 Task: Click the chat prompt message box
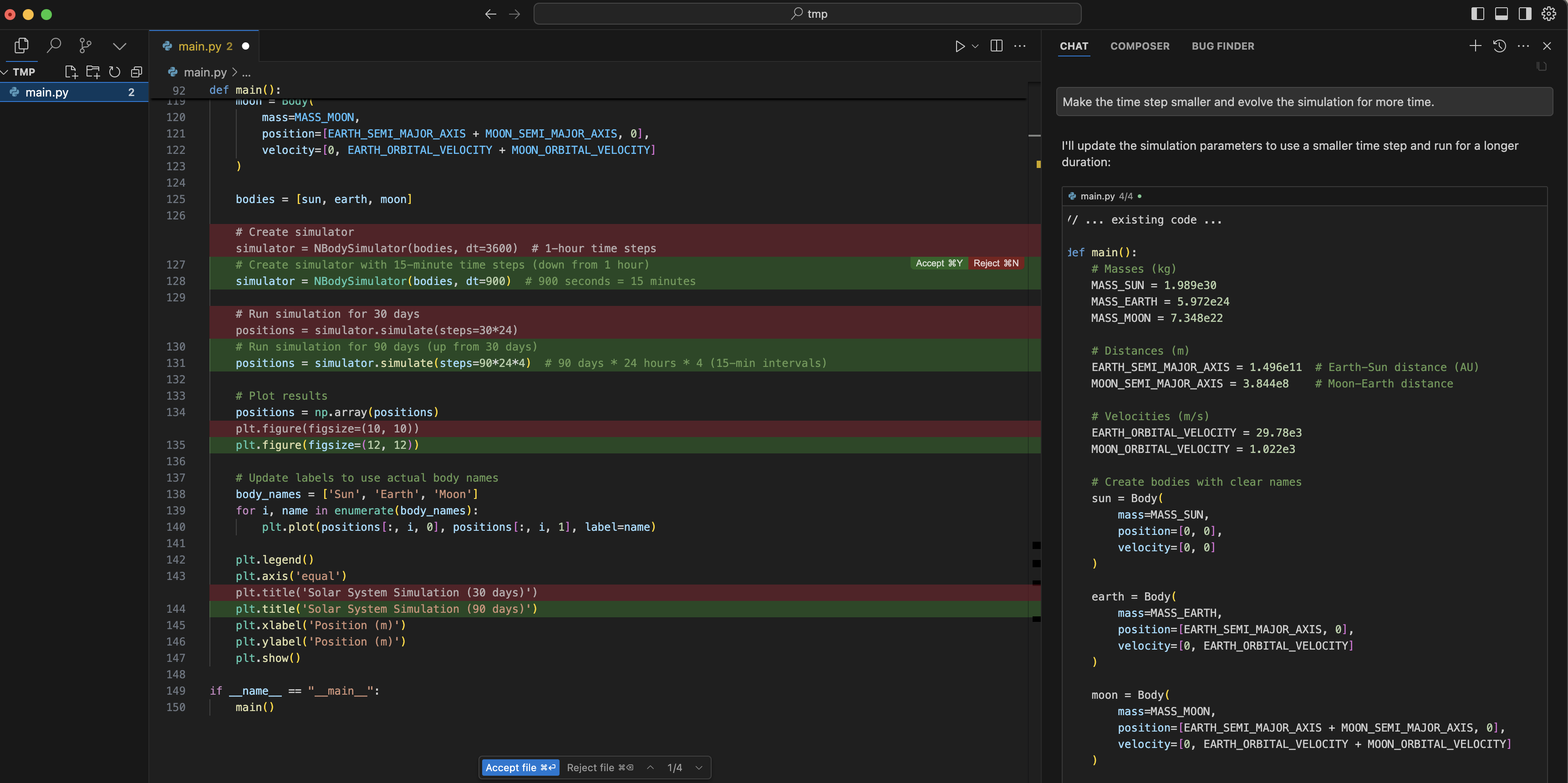[x=1304, y=102]
